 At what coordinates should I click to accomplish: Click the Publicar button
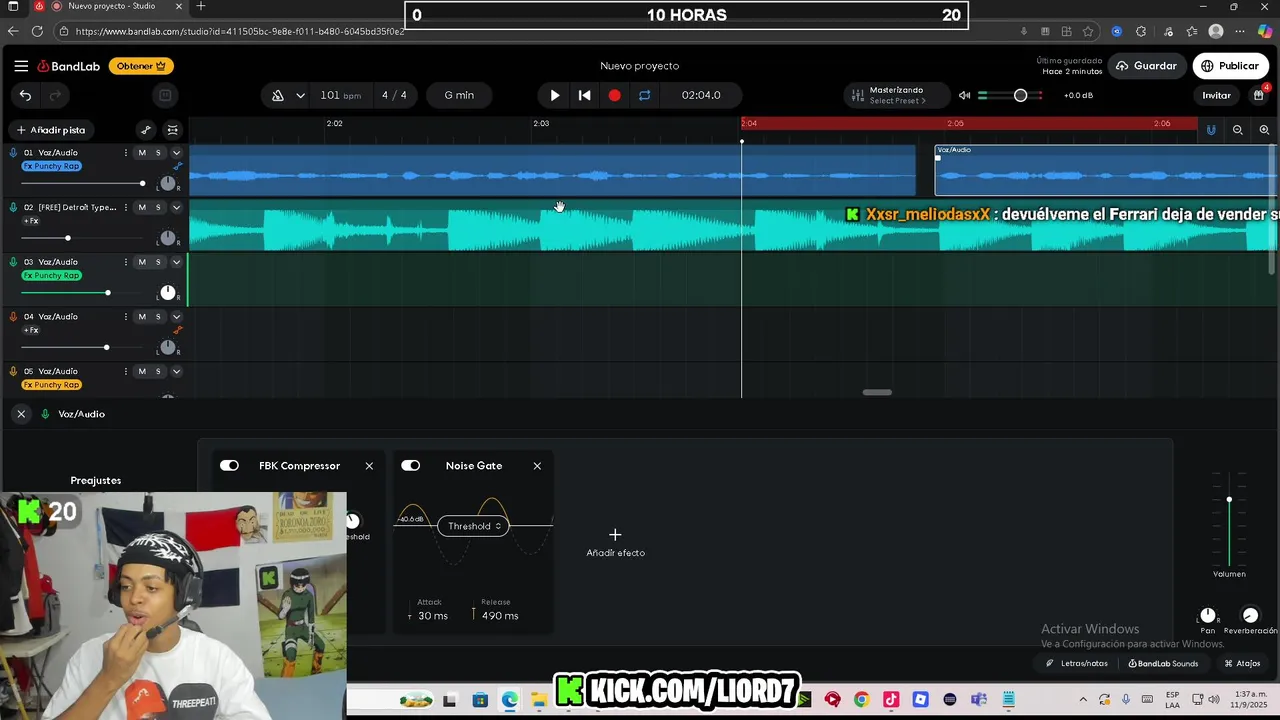[x=1230, y=66]
